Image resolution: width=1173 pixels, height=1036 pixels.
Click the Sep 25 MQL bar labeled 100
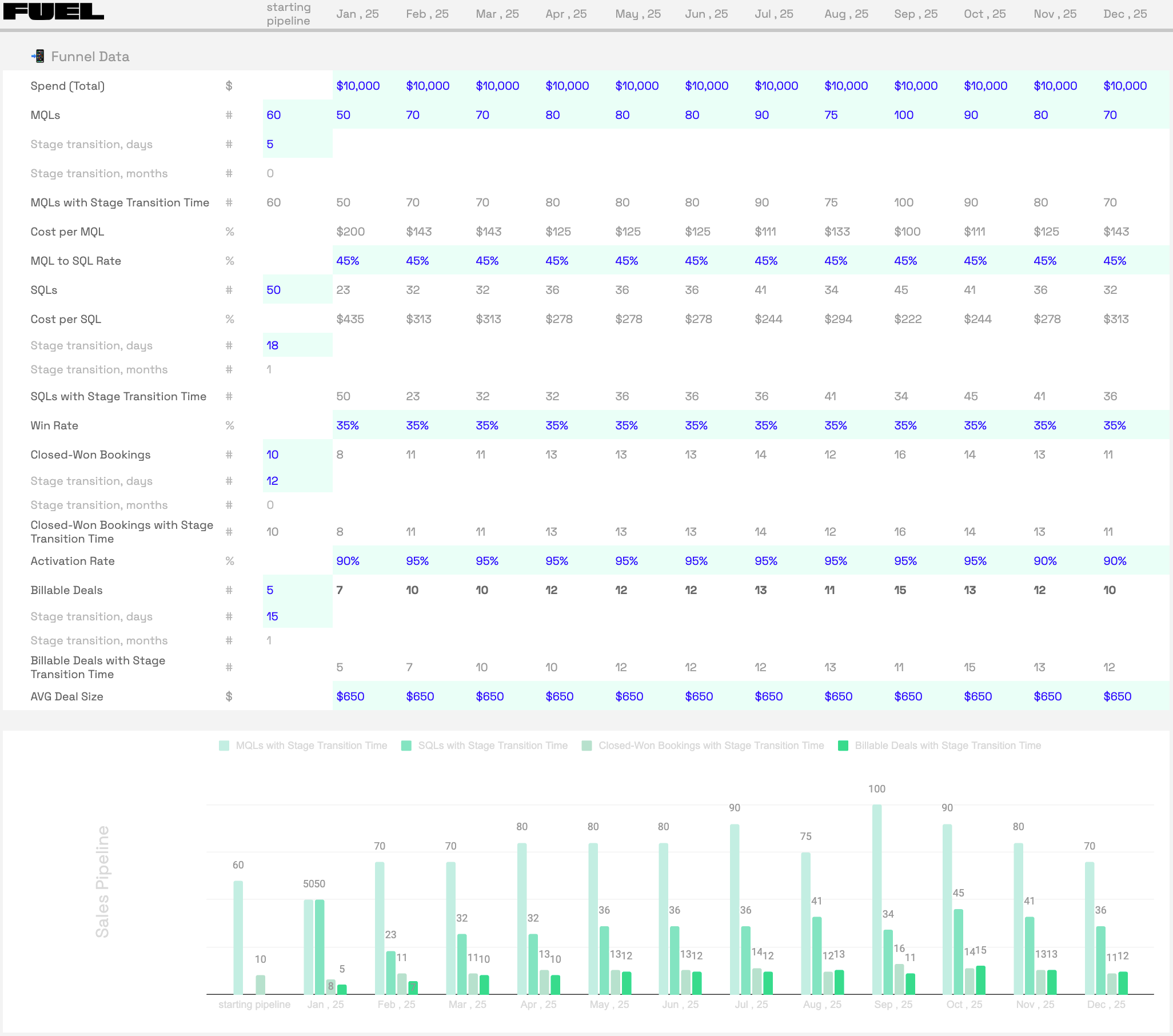pyautogui.click(x=876, y=898)
